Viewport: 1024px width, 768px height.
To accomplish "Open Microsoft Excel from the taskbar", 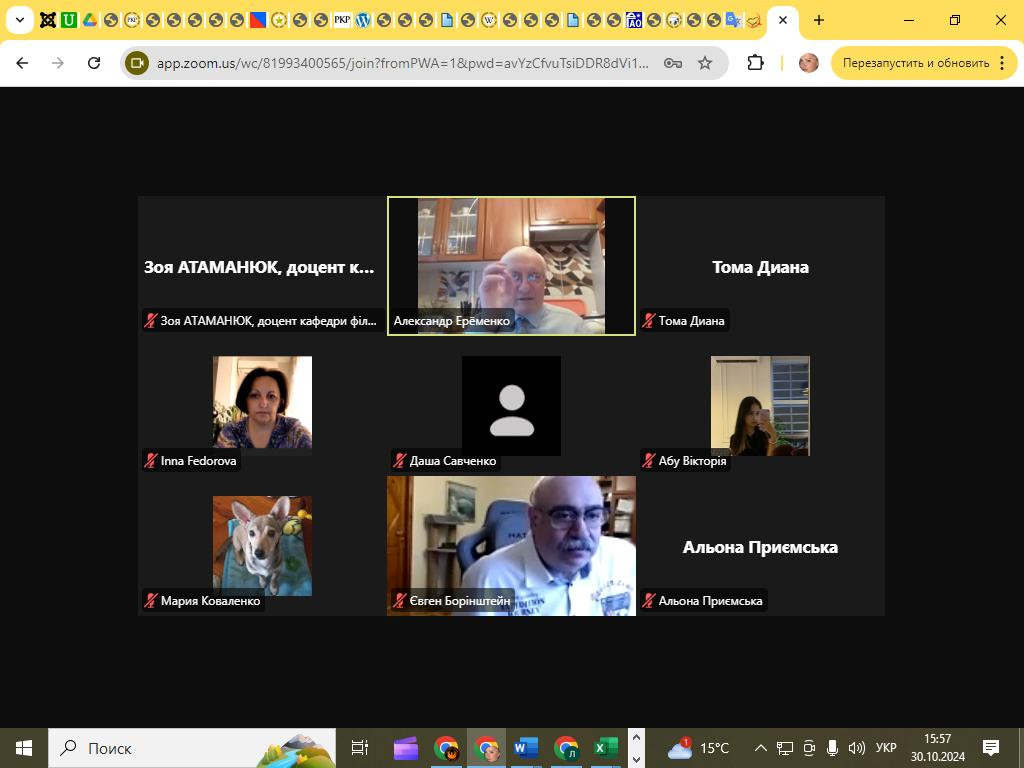I will 605,748.
